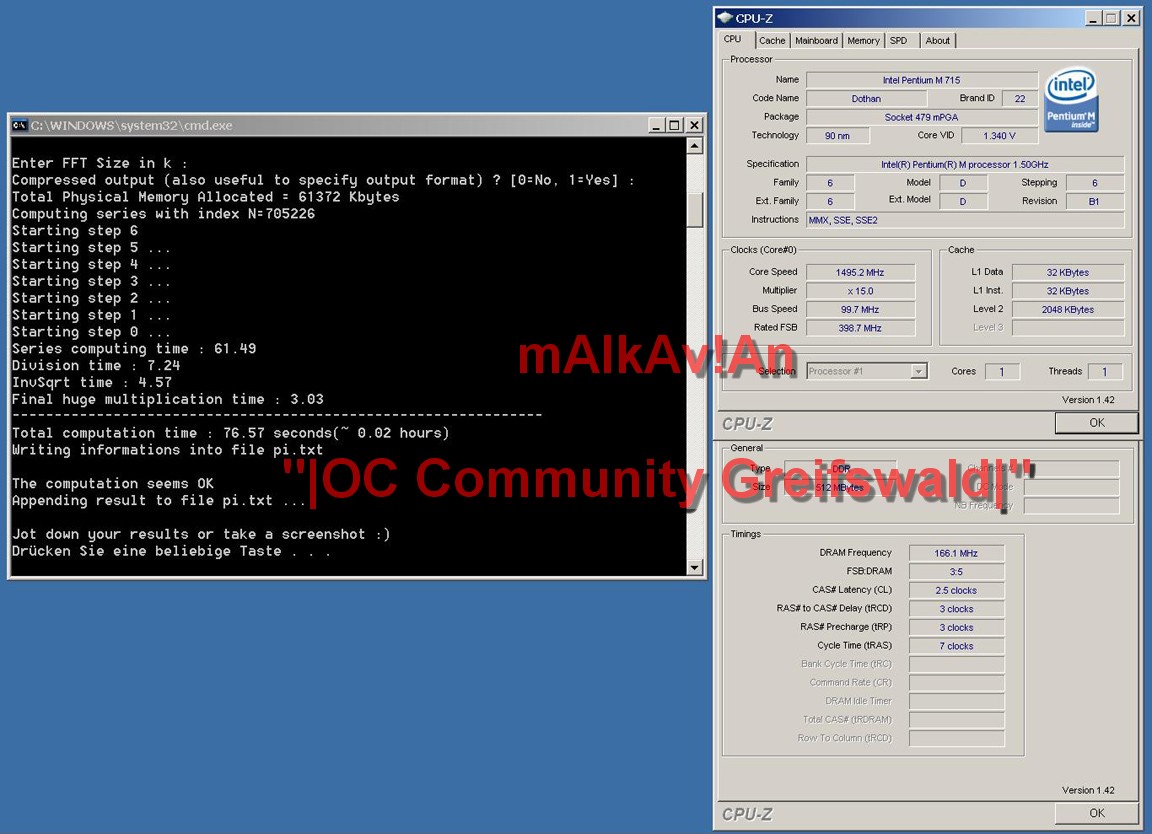Screen dimensions: 1152x834
Task: Click the FSB:DRAM ratio value '3:5'
Action: 956,572
